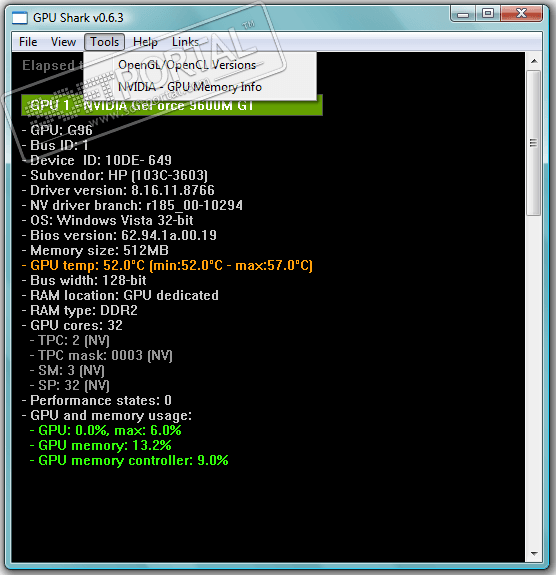Image resolution: width=556 pixels, height=575 pixels.
Task: Click the vertical scrollbar thumb
Action: [534, 143]
